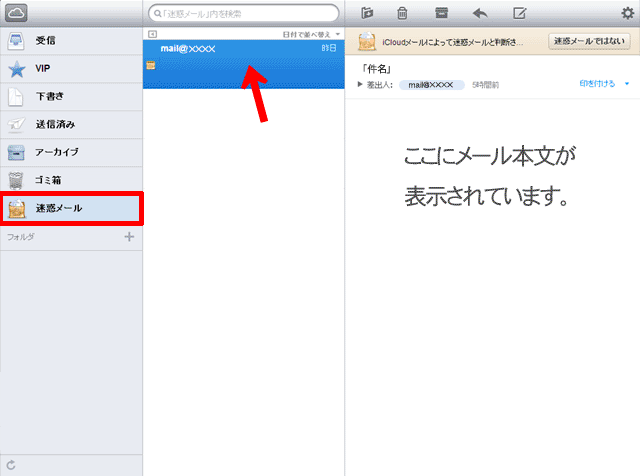Open the 受信 inbox folder

click(x=70, y=42)
